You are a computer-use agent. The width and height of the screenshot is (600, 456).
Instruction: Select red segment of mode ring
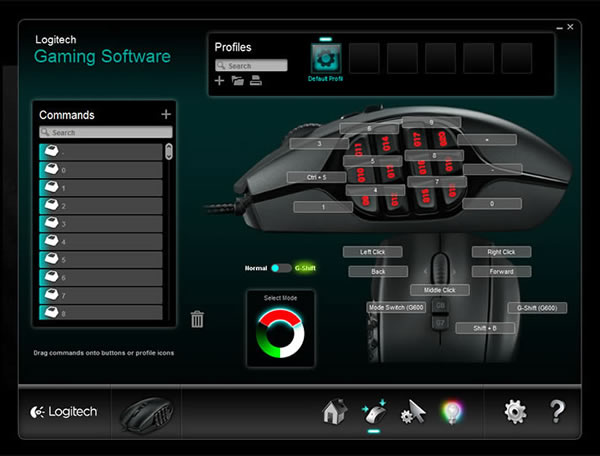point(280,318)
